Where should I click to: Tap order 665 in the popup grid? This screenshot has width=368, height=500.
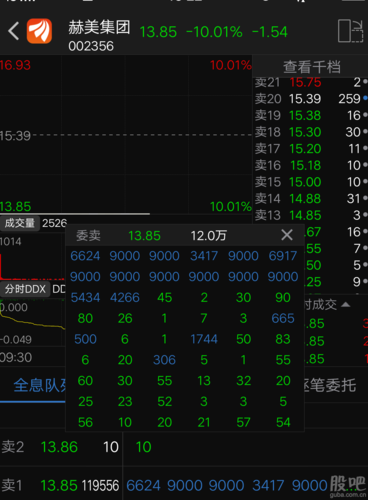coord(283,318)
